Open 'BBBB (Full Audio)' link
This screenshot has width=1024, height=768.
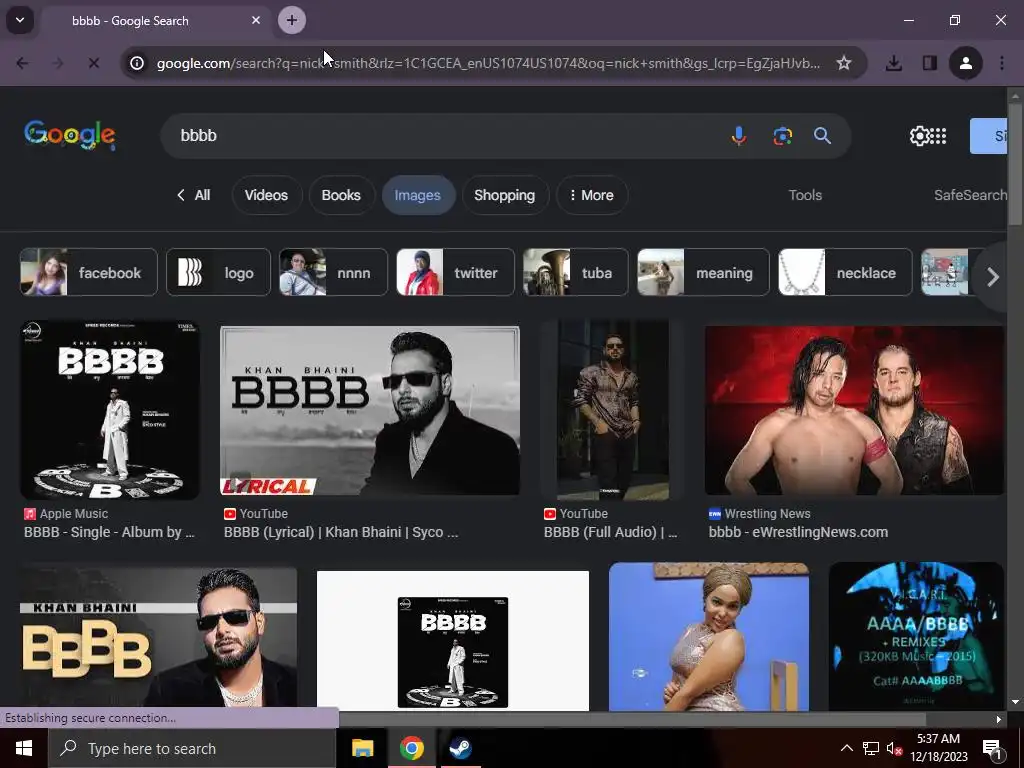611,532
